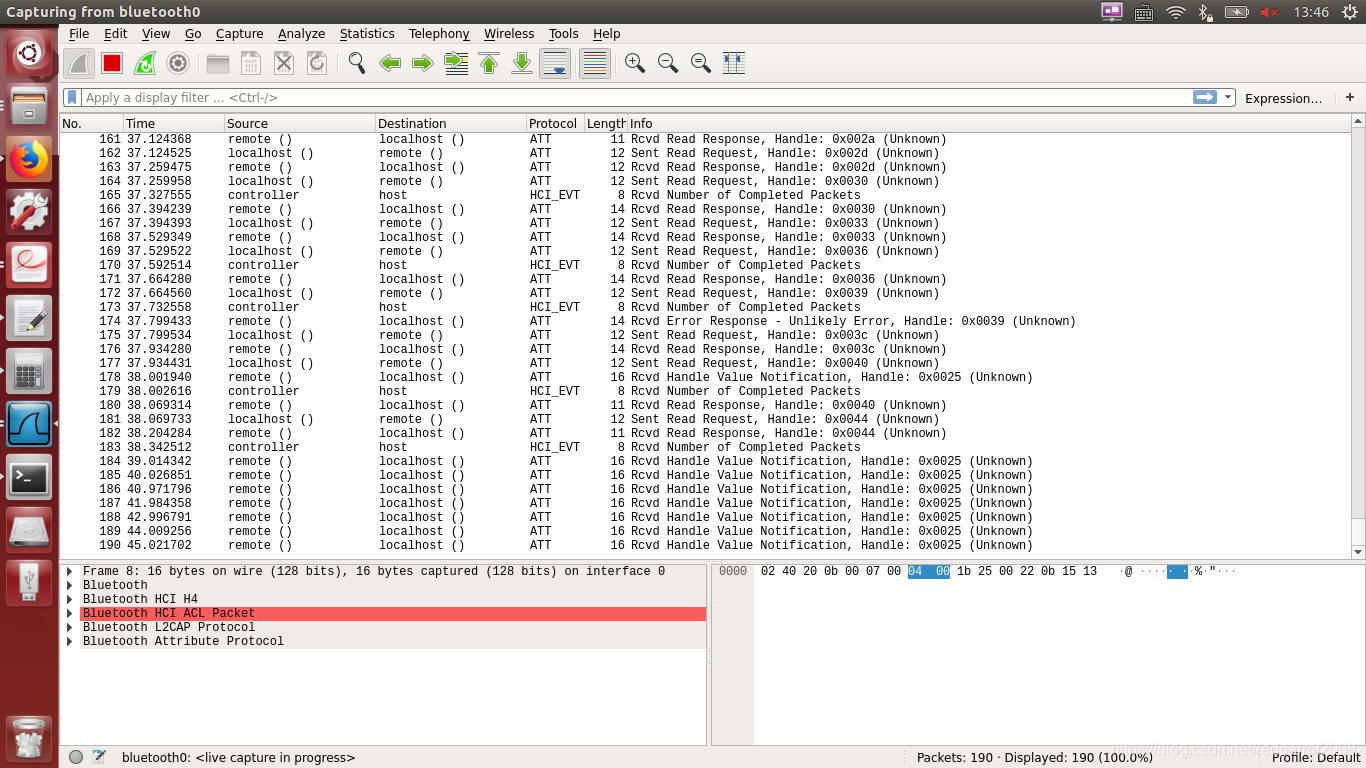Find a packet with magnifier icon
The width and height of the screenshot is (1366, 768).
(357, 63)
